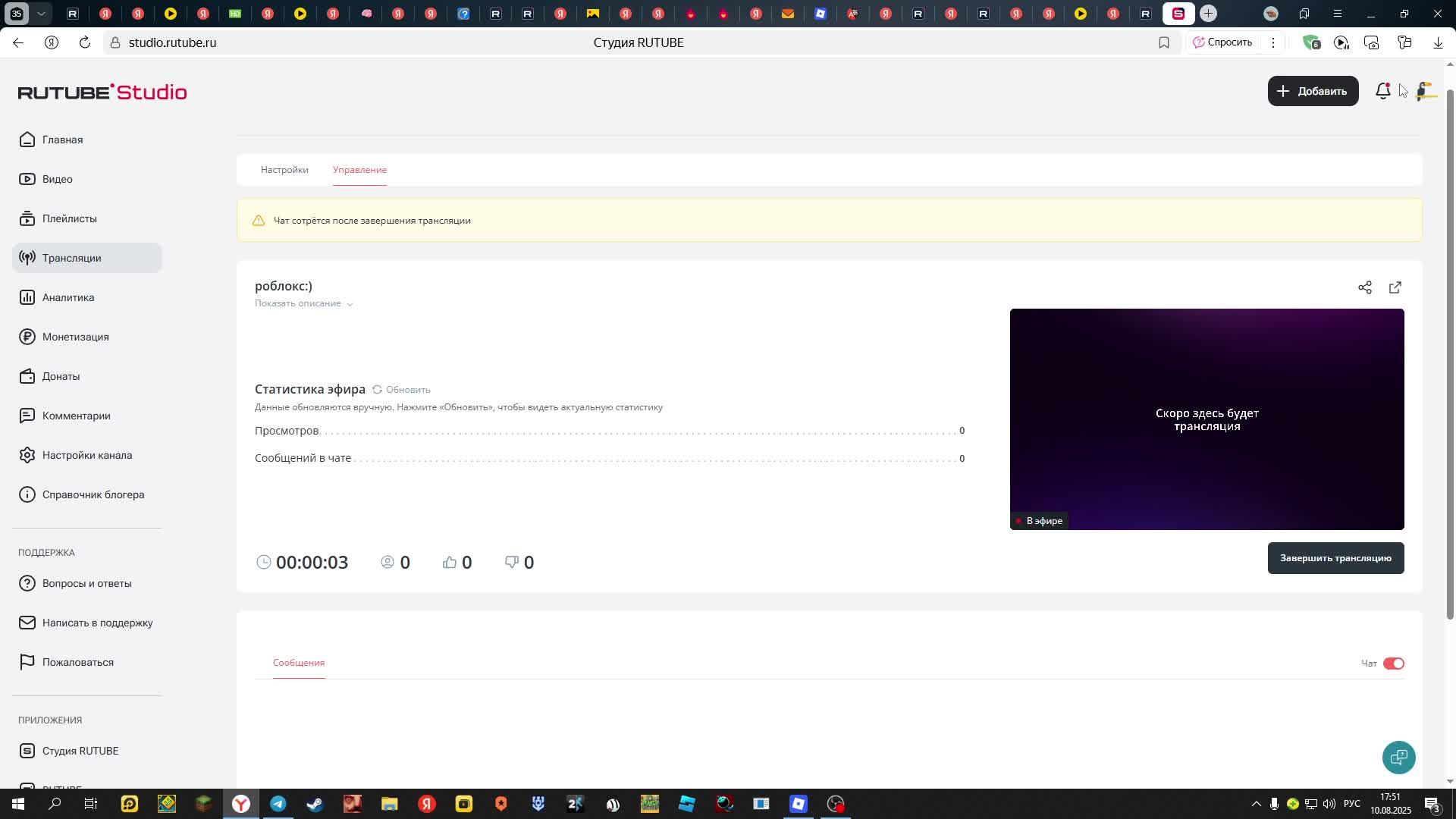Image resolution: width=1456 pixels, height=819 pixels.
Task: Show hidden system tray icons
Action: pos(1256,804)
